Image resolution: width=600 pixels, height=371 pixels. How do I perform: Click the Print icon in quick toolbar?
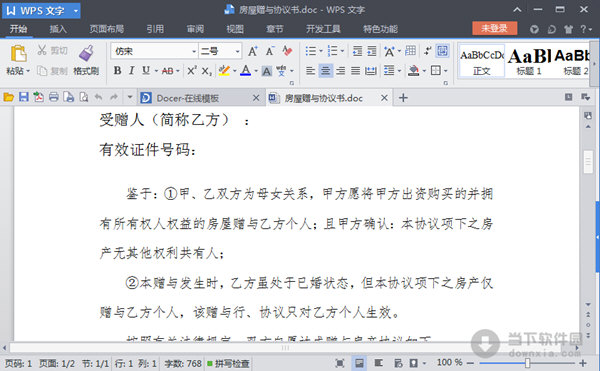[x=54, y=98]
